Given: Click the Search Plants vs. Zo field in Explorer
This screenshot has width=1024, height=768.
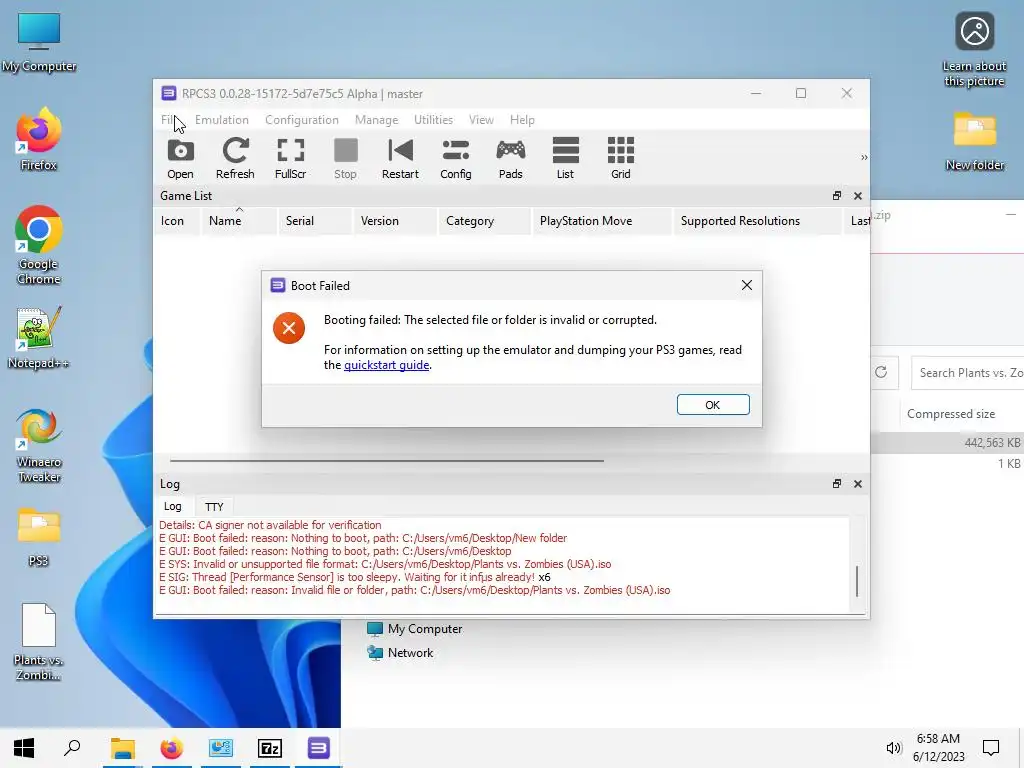Looking at the screenshot, I should [967, 373].
